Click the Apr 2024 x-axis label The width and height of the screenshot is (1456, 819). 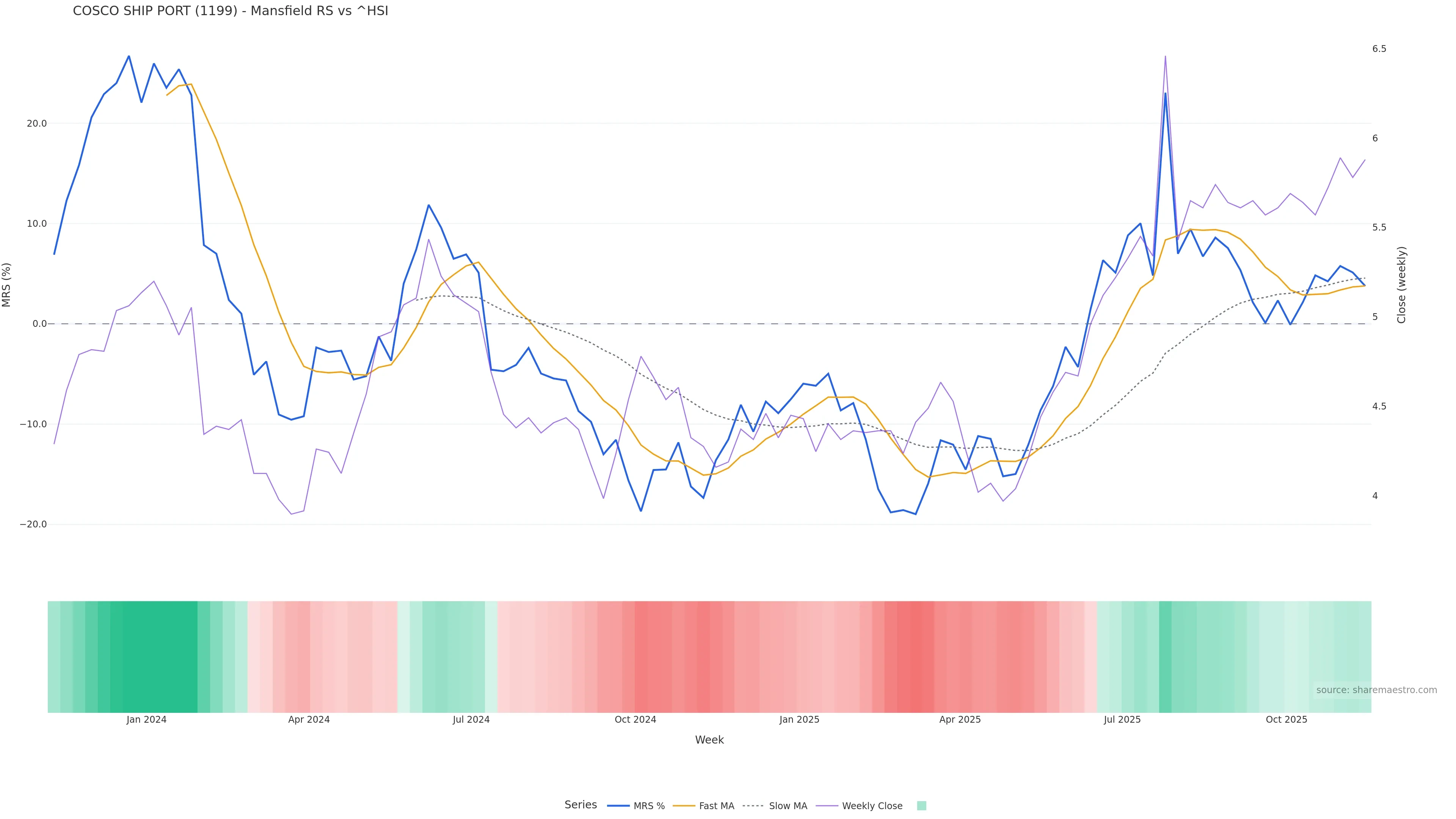tap(309, 720)
